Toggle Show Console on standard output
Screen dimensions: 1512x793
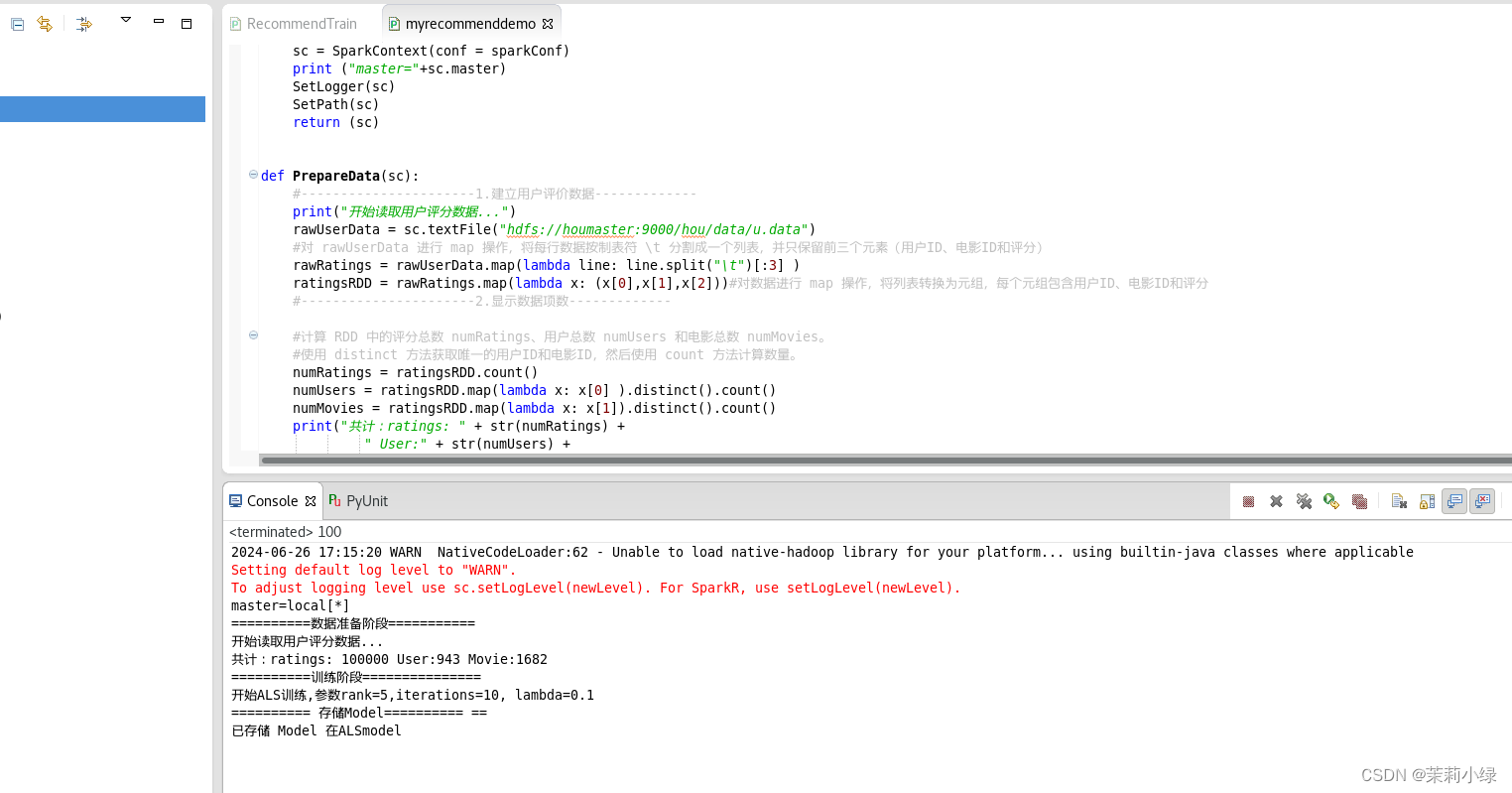click(1454, 501)
